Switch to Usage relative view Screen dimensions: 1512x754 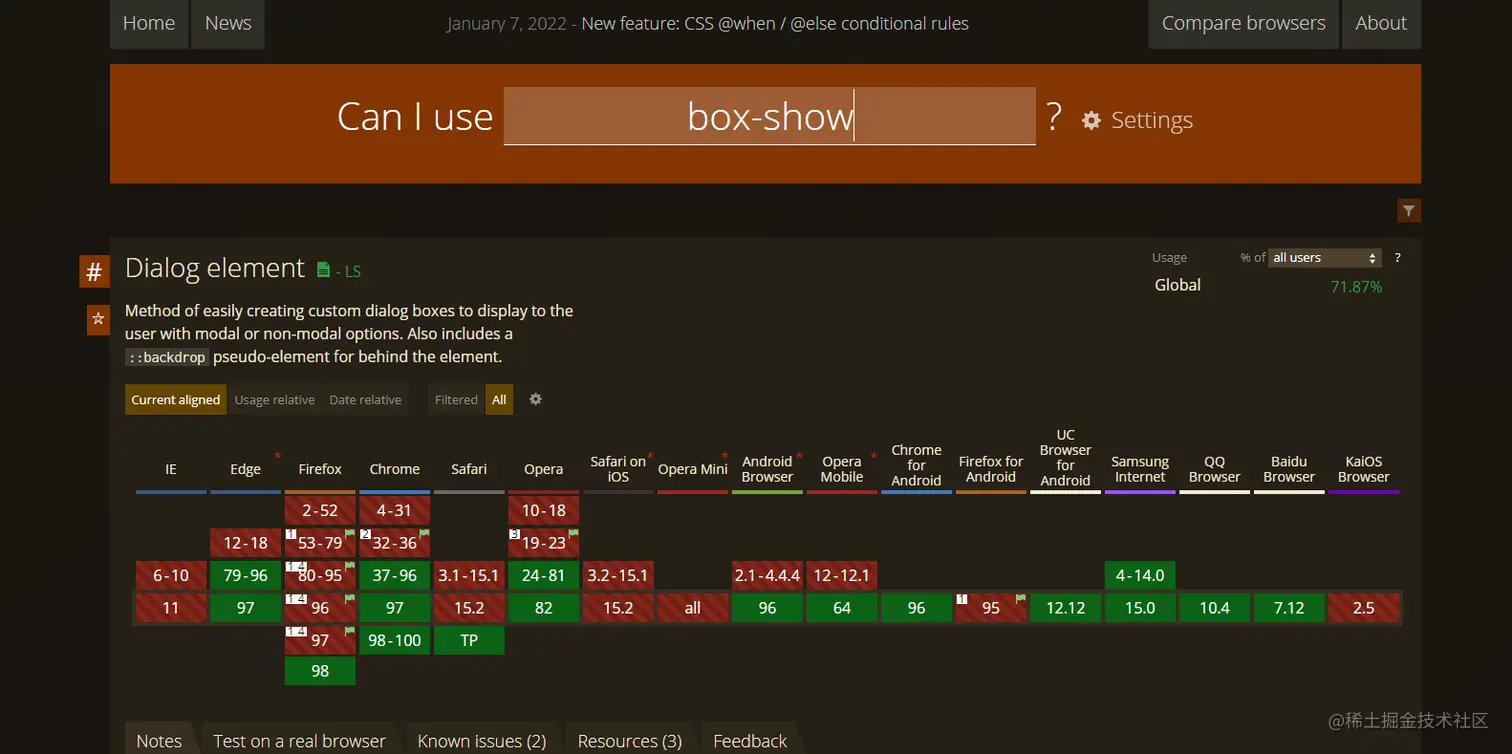tap(274, 399)
